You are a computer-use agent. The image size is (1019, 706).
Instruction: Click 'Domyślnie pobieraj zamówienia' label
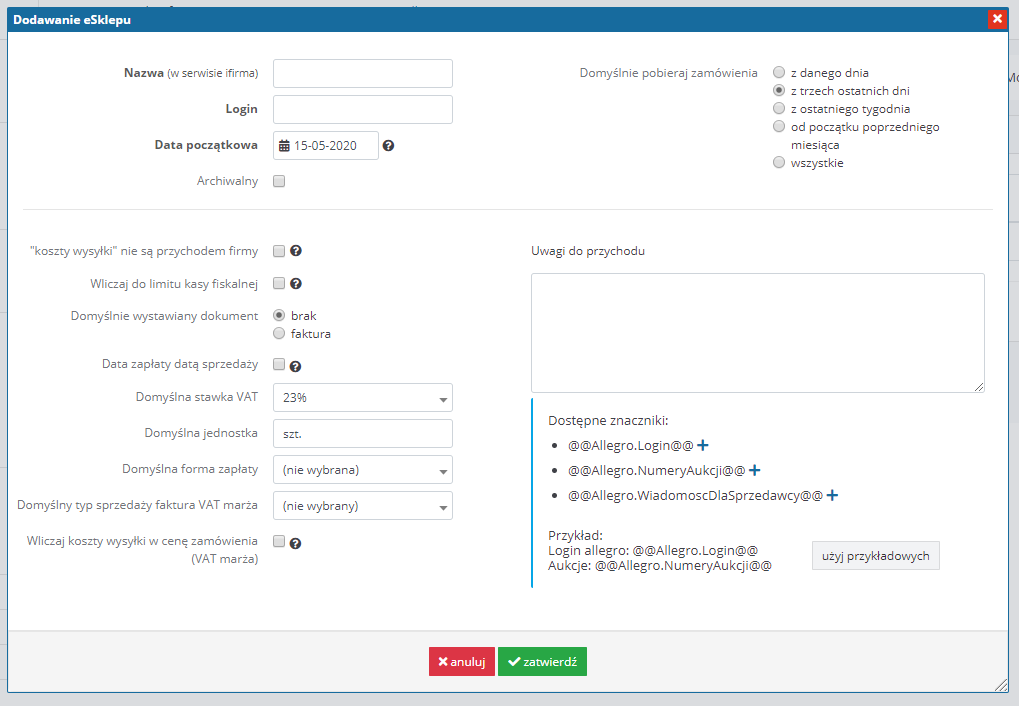pyautogui.click(x=669, y=73)
